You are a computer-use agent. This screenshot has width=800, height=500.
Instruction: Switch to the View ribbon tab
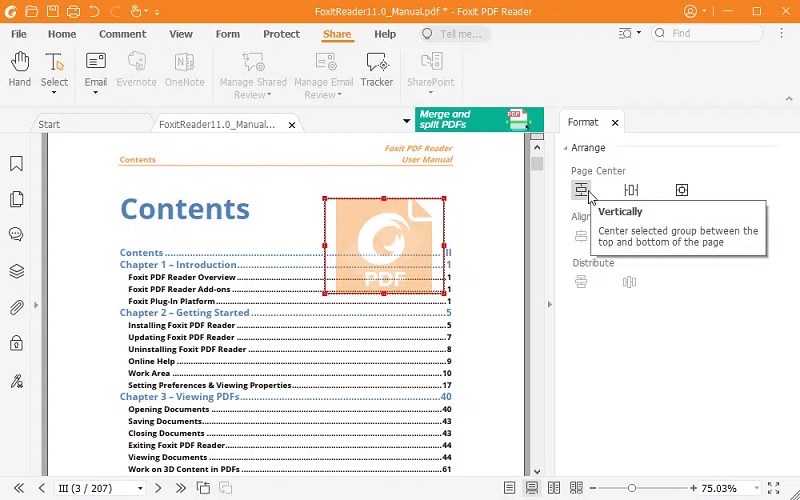point(181,34)
